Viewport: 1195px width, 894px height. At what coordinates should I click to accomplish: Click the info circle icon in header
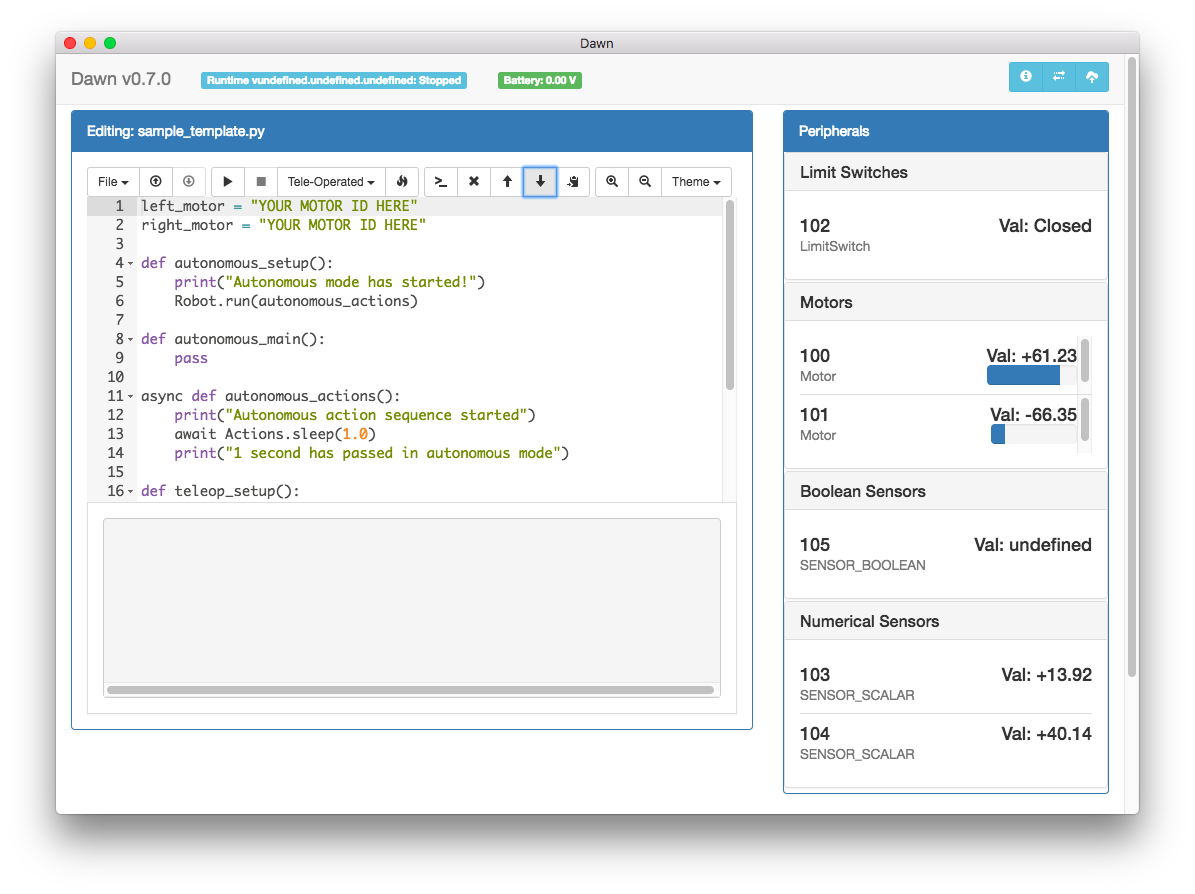pyautogui.click(x=1025, y=77)
